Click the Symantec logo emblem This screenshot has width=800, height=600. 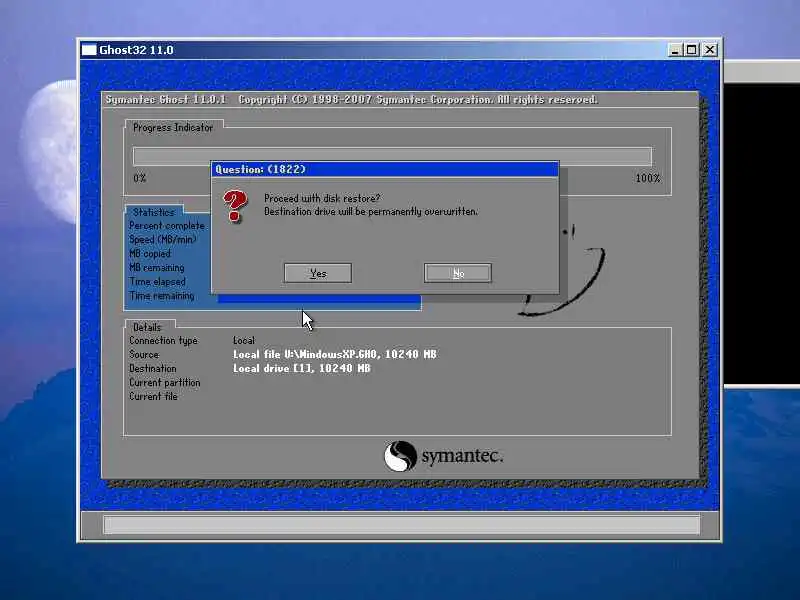[400, 456]
